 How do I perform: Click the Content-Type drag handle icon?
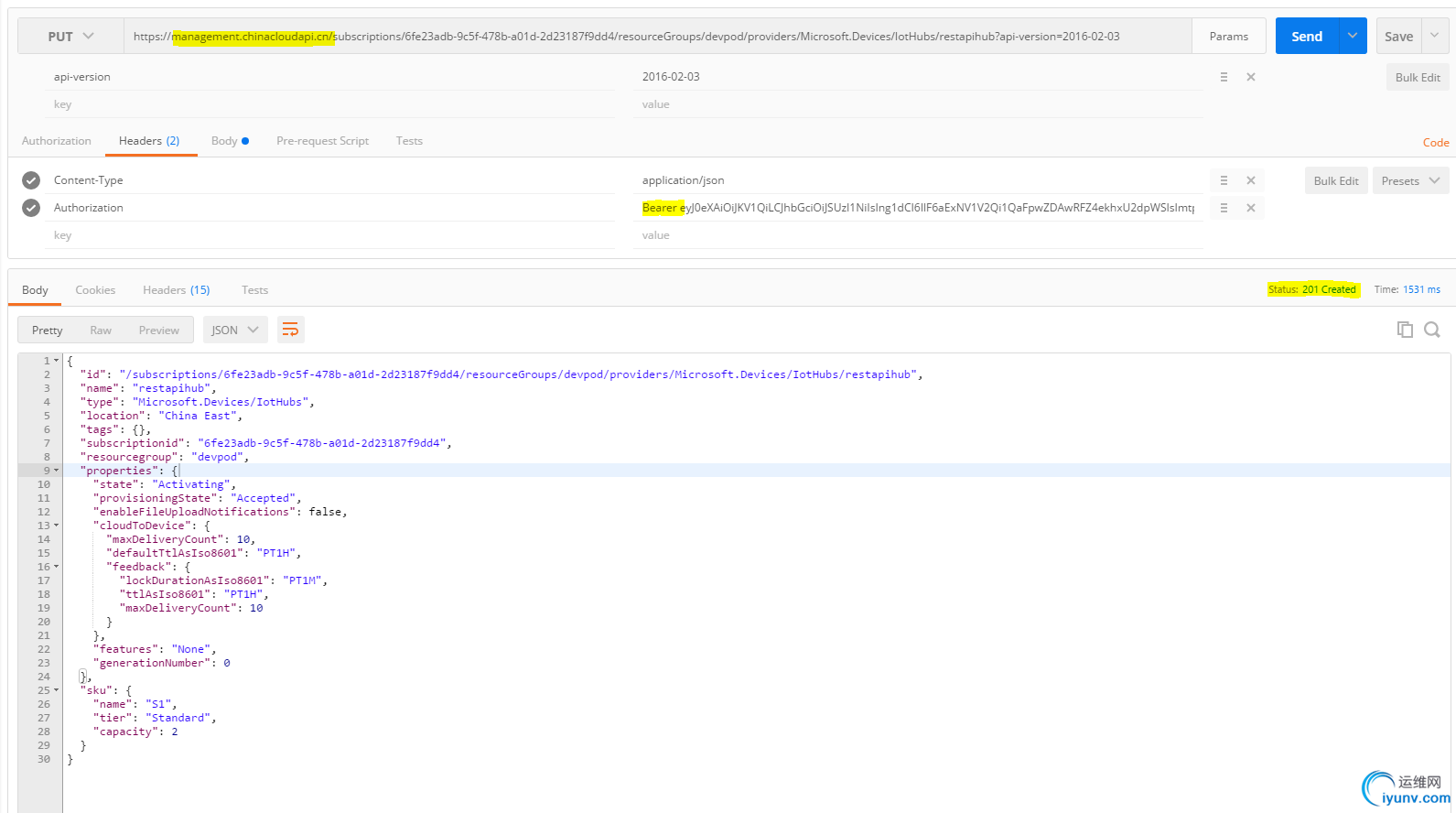pyautogui.click(x=1224, y=180)
